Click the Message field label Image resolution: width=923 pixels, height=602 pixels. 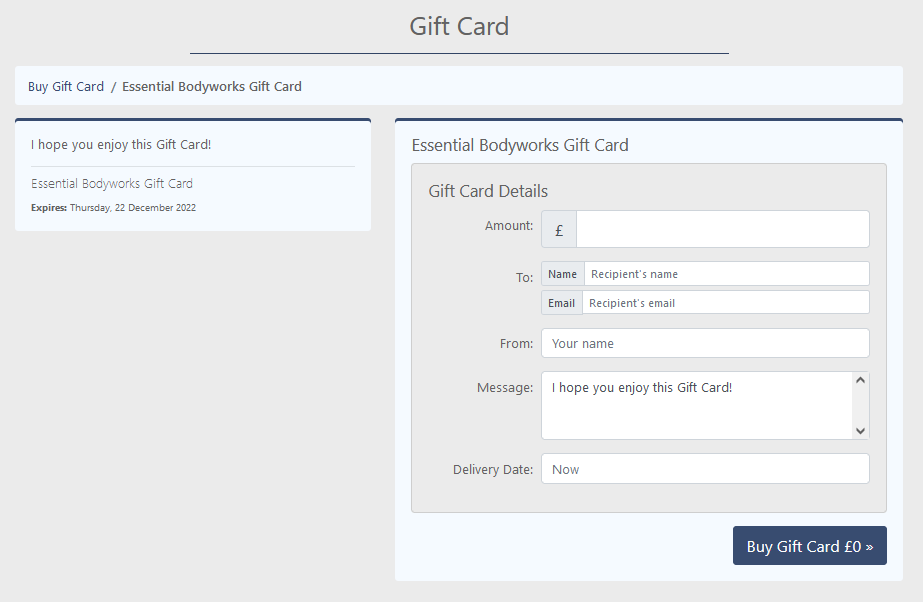tap(505, 387)
